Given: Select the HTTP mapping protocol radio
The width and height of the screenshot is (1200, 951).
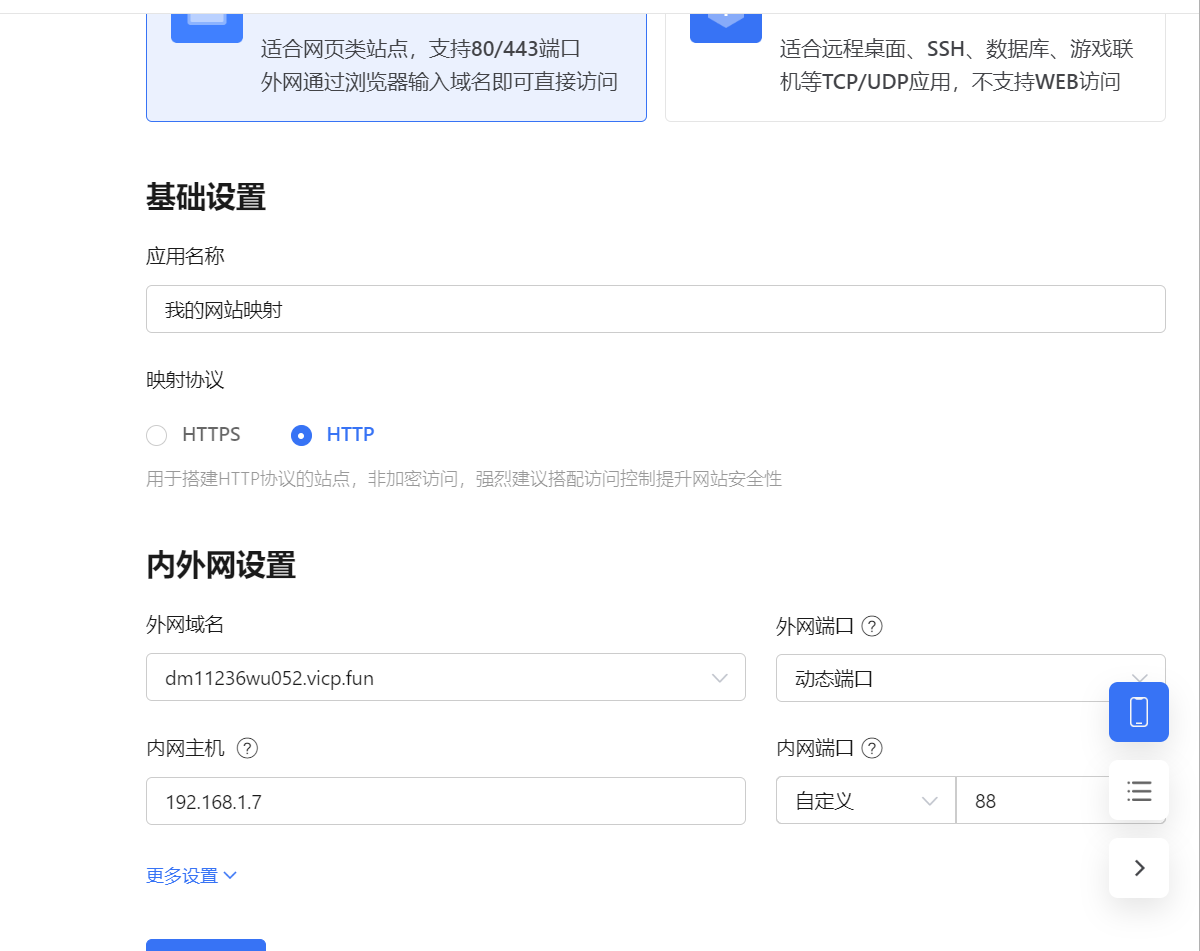Looking at the screenshot, I should pos(301,435).
